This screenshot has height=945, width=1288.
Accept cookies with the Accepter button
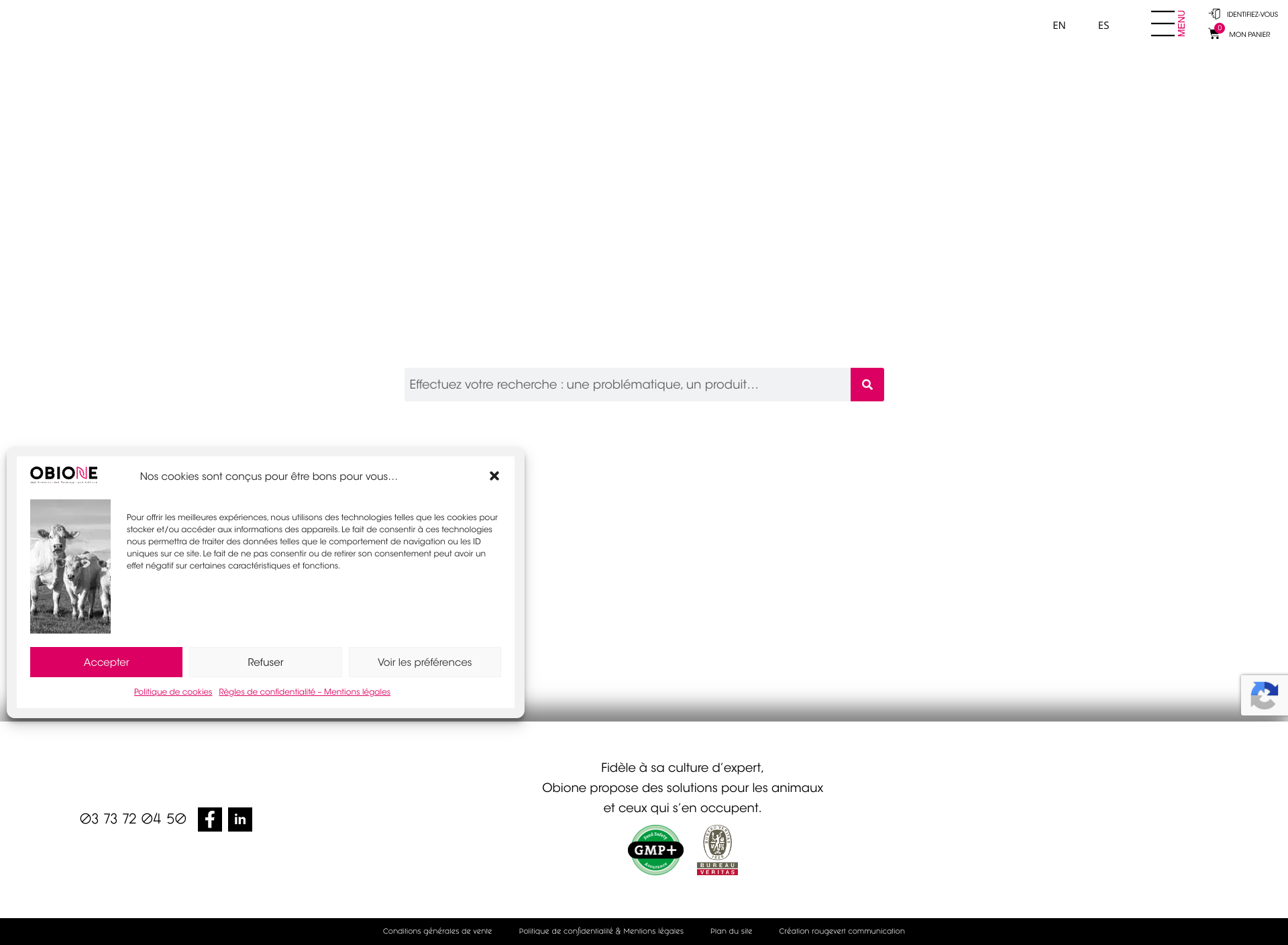[106, 662]
